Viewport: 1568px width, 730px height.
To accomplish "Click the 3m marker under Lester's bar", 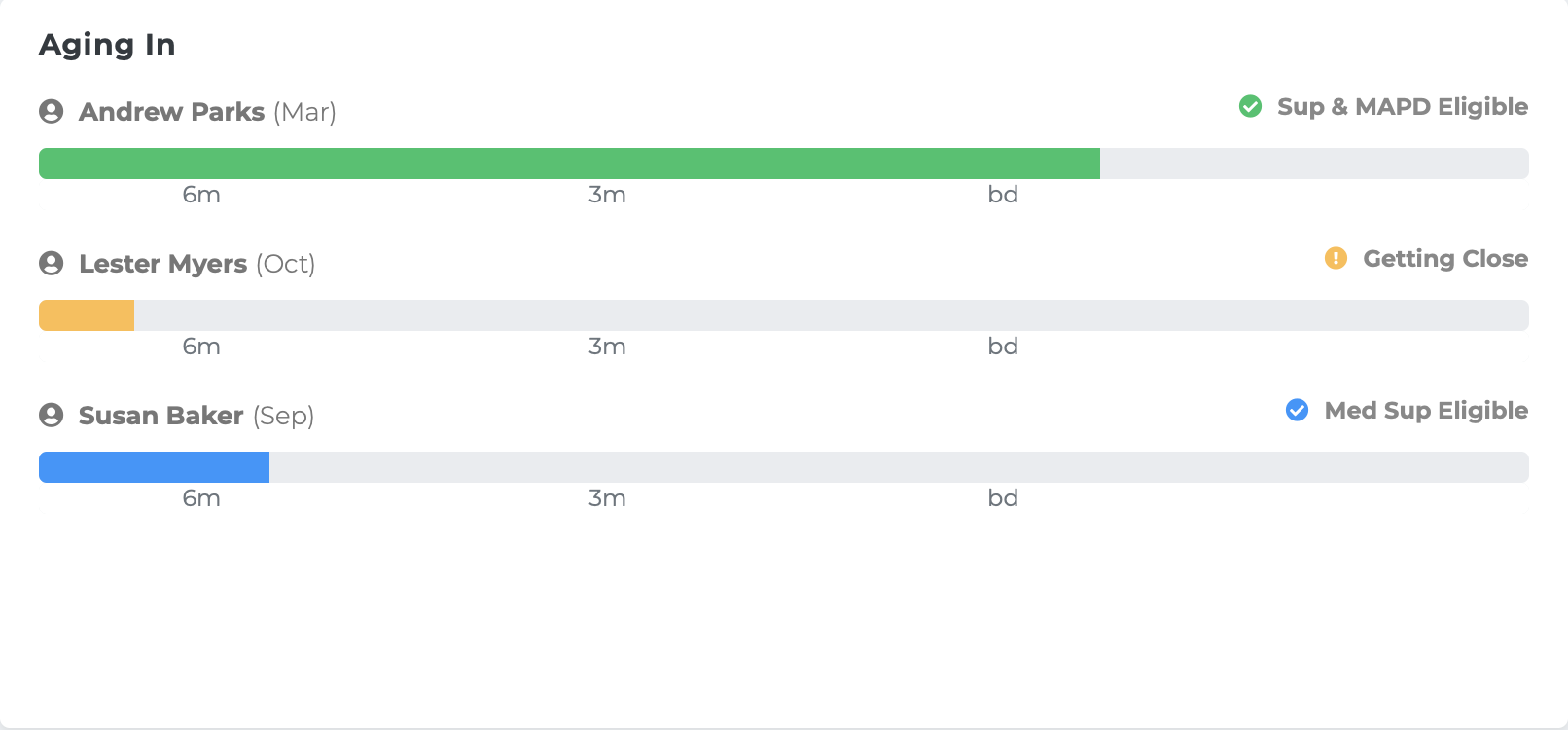I will [607, 347].
